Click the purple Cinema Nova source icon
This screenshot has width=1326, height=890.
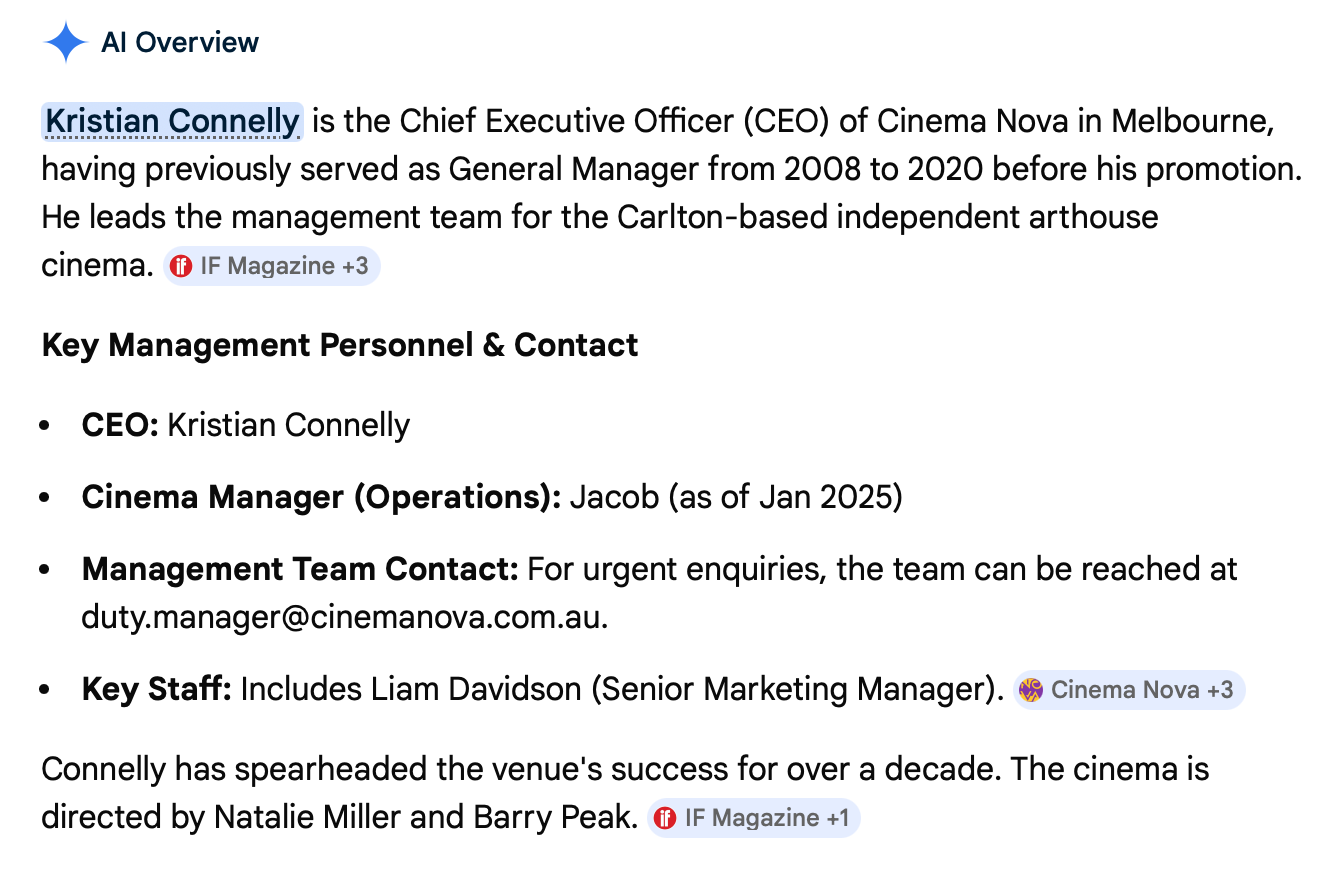[x=1031, y=690]
